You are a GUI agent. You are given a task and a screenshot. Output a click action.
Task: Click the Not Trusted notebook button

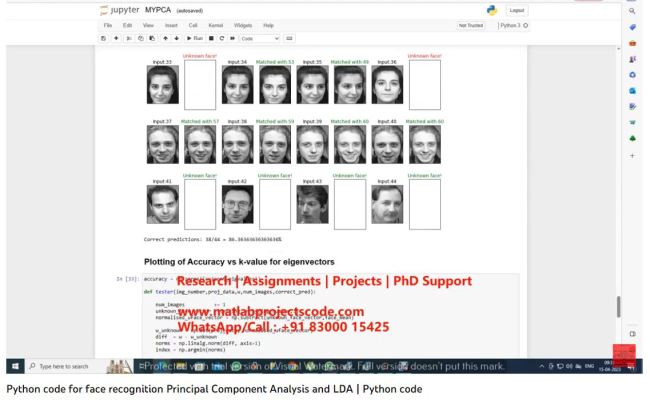(471, 25)
